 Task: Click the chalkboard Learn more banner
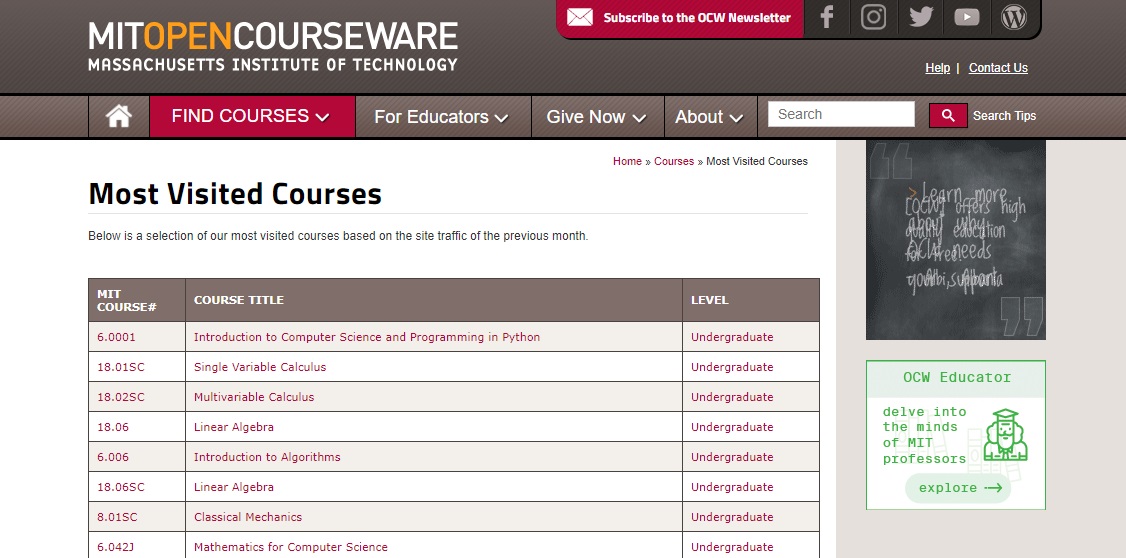(x=955, y=240)
